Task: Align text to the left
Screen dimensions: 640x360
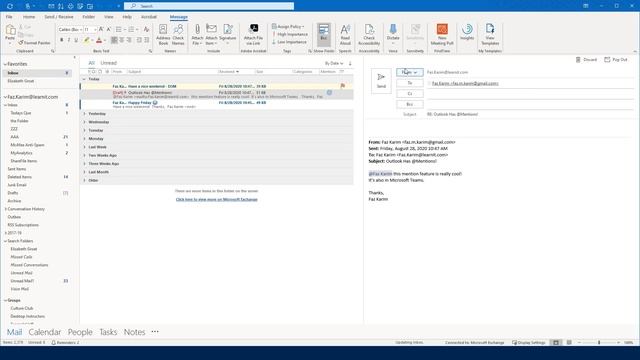Action: click(x=114, y=40)
